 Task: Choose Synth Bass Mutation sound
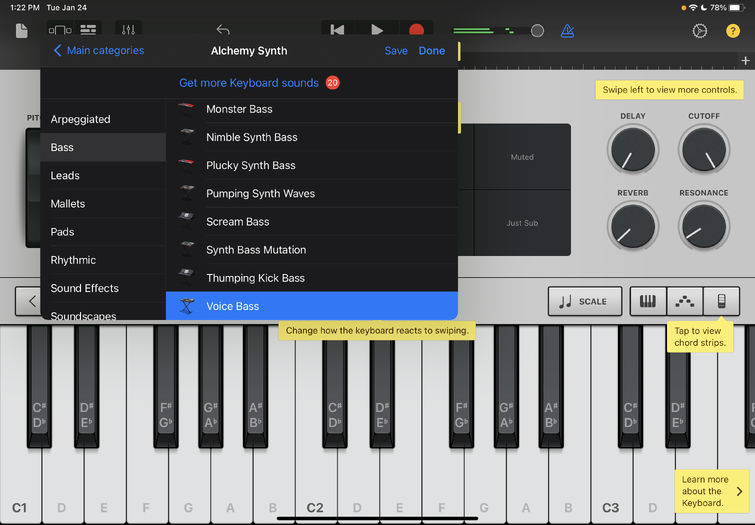point(312,250)
